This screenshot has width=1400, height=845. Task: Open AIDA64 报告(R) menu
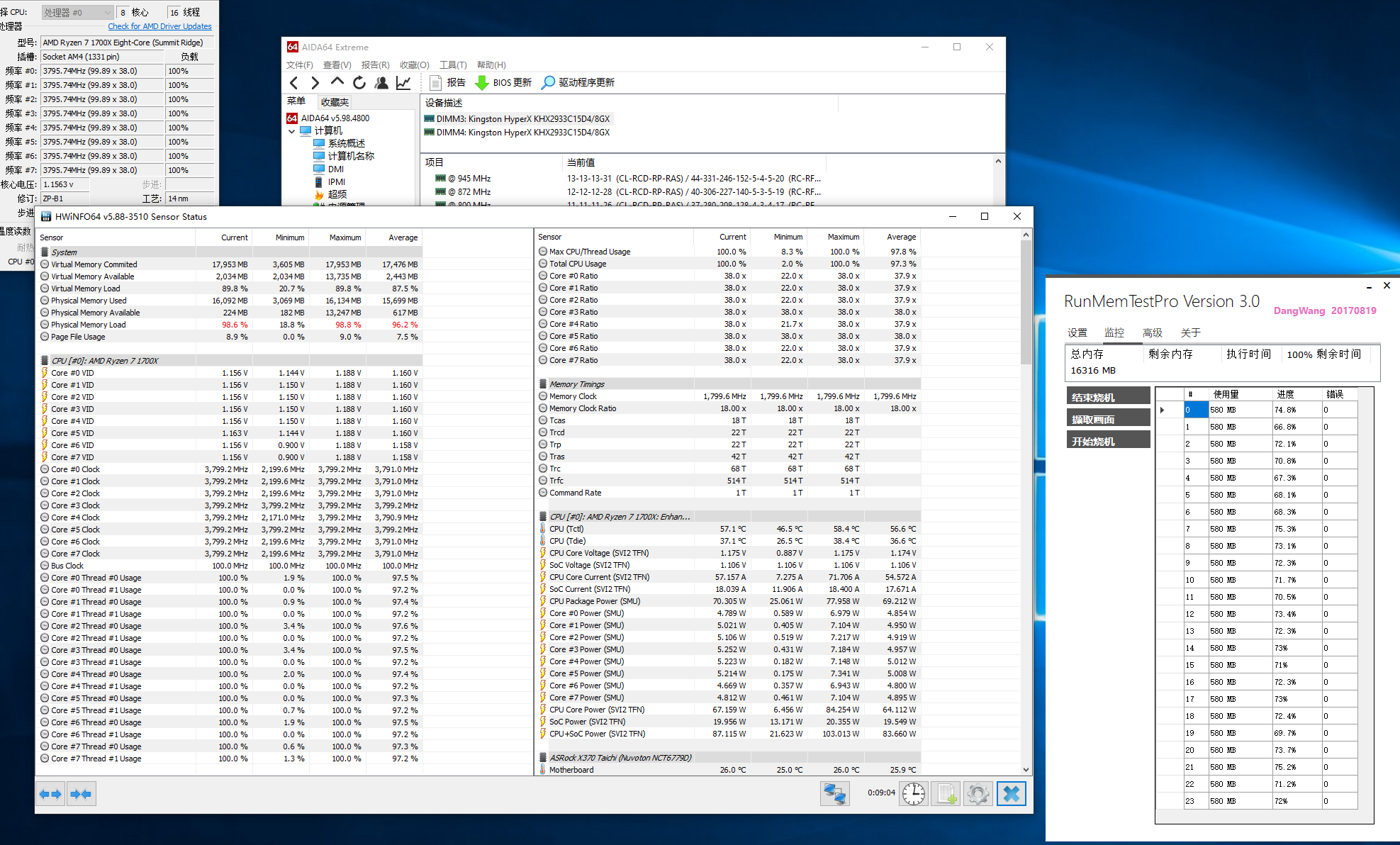375,65
